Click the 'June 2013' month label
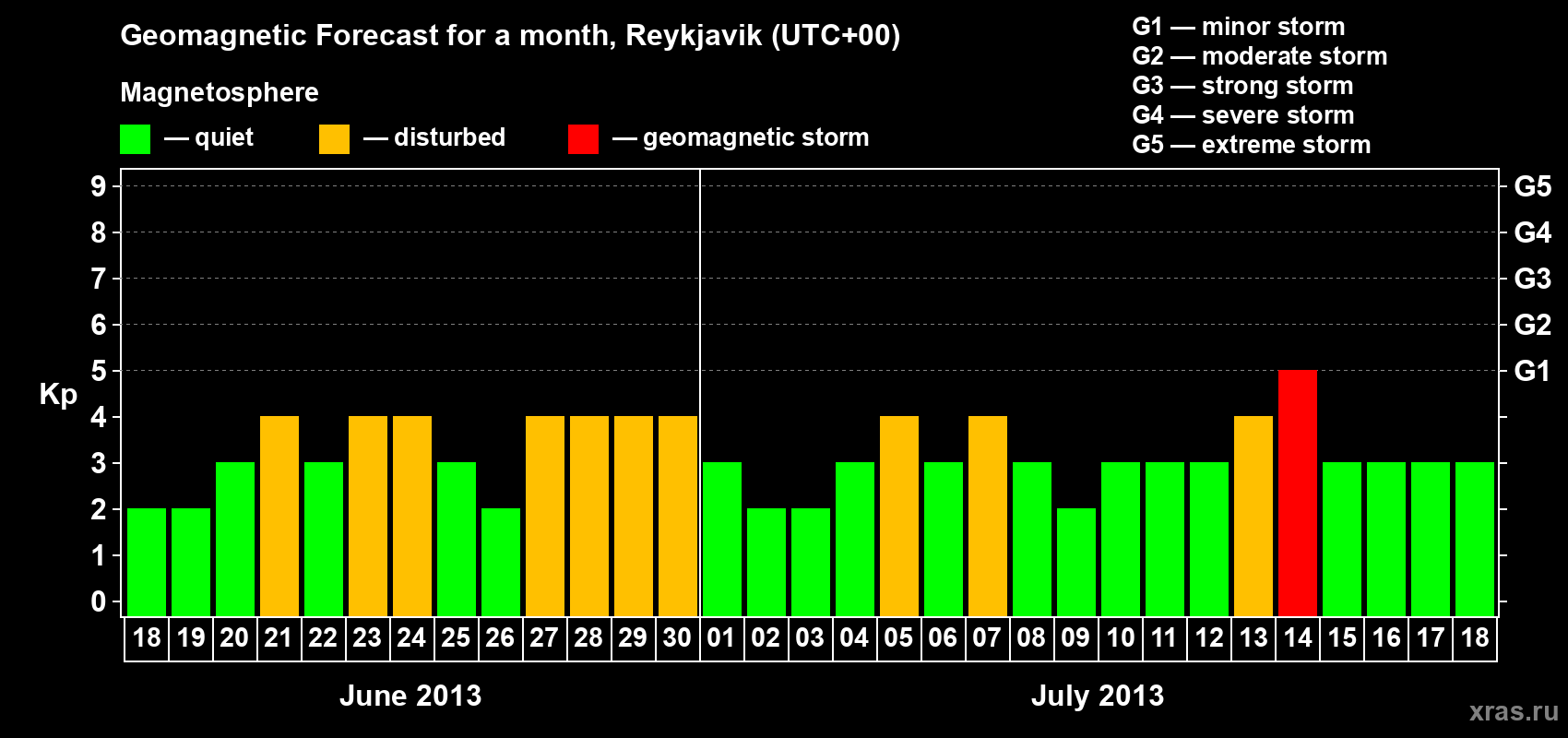The width and height of the screenshot is (1568, 738). [x=410, y=696]
